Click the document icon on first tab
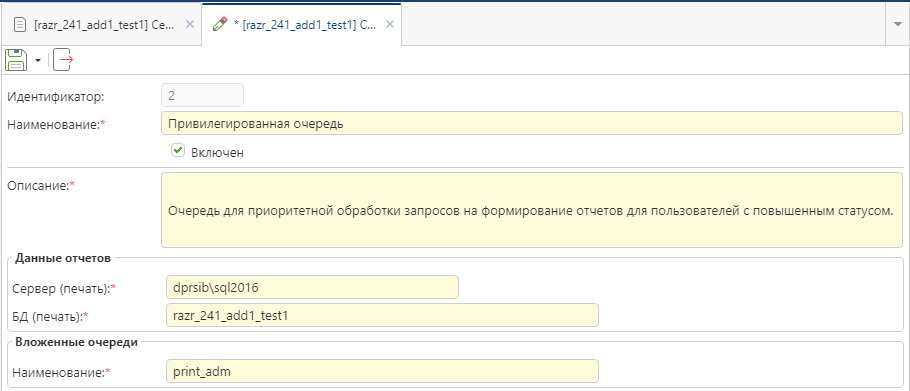910x391 pixels. (20, 24)
